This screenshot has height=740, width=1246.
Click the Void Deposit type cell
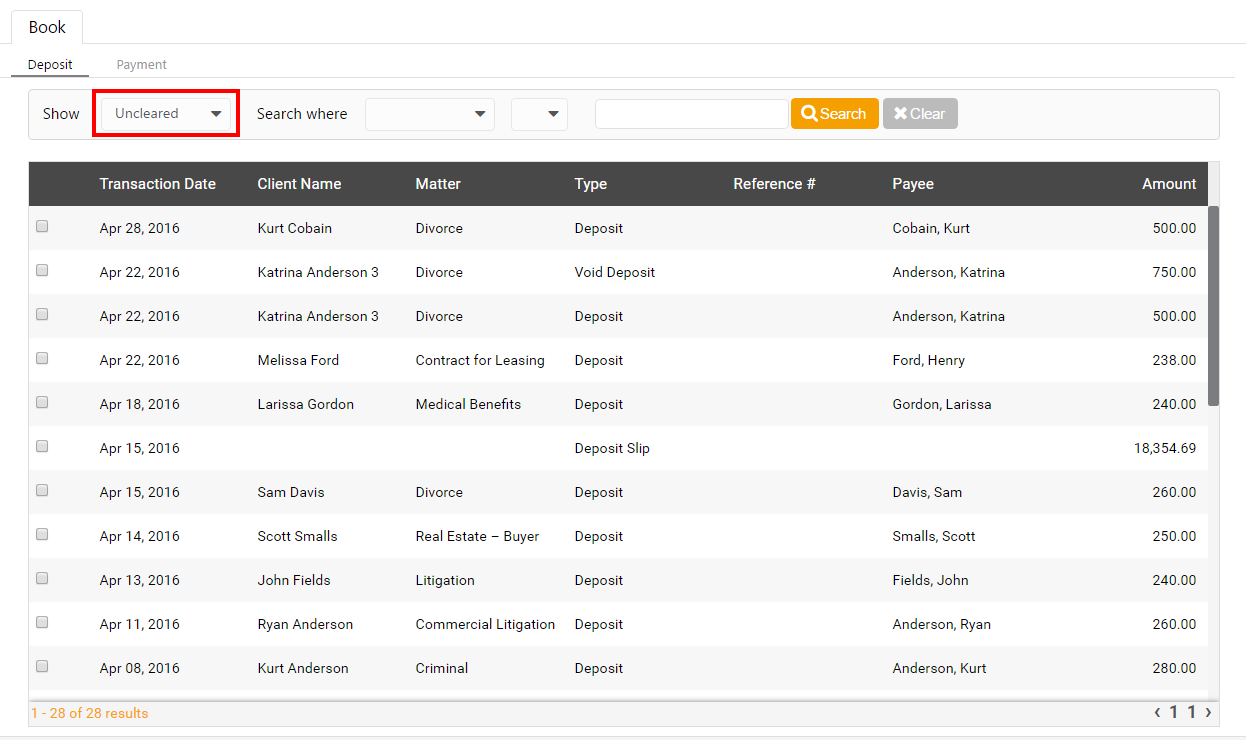coord(615,272)
